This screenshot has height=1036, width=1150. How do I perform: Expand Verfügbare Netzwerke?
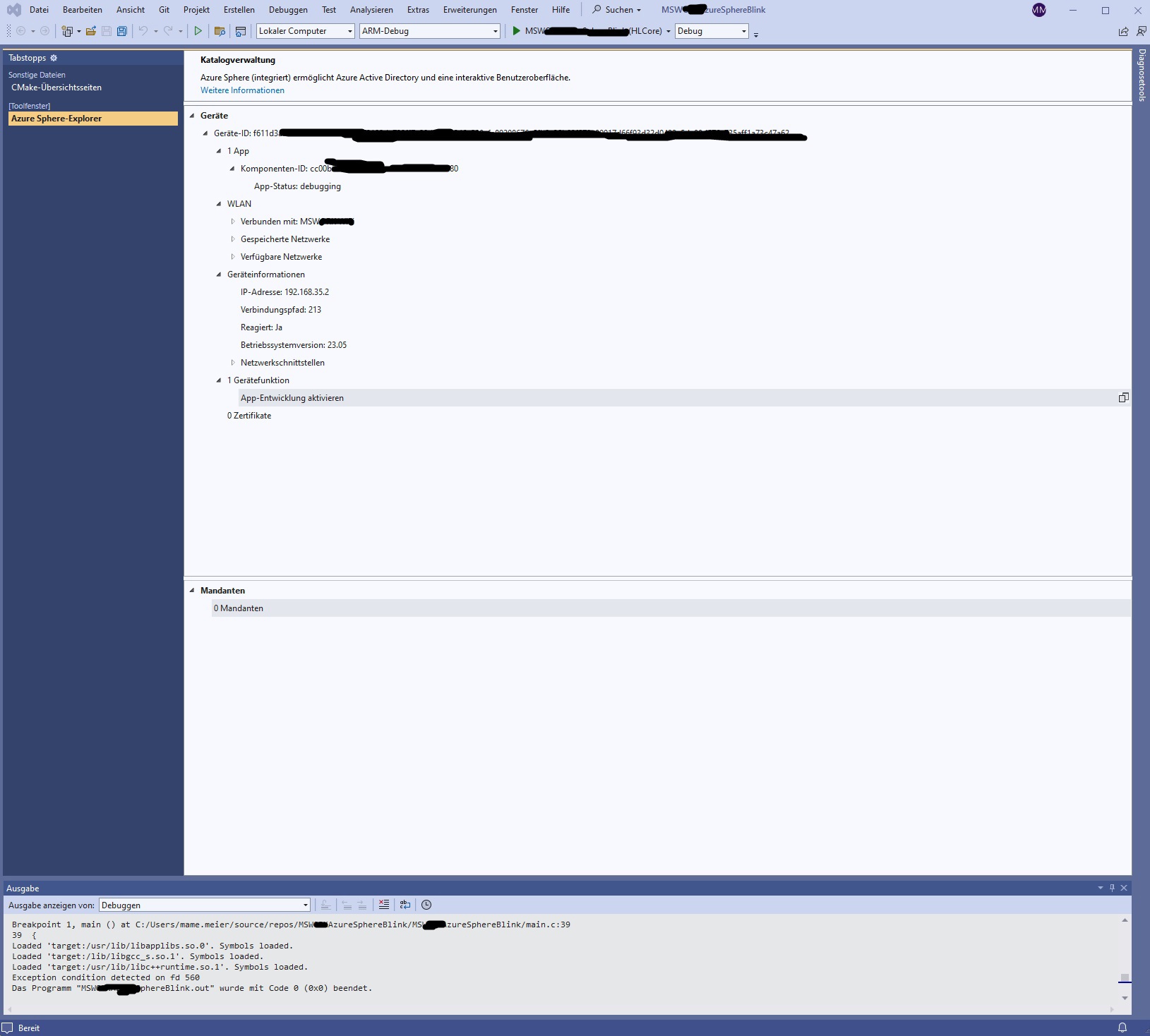(x=232, y=257)
